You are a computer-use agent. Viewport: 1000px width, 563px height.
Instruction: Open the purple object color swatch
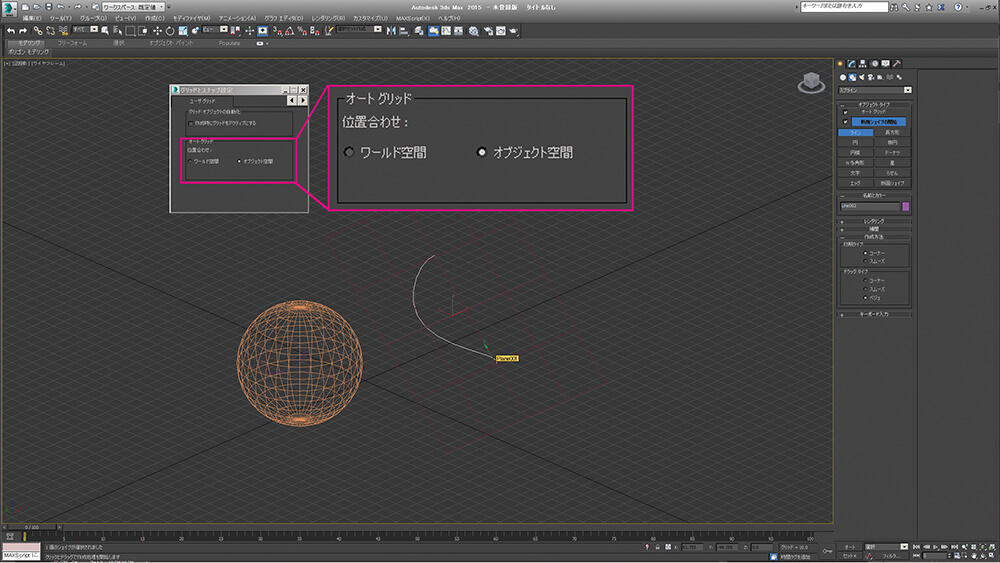tap(906, 207)
